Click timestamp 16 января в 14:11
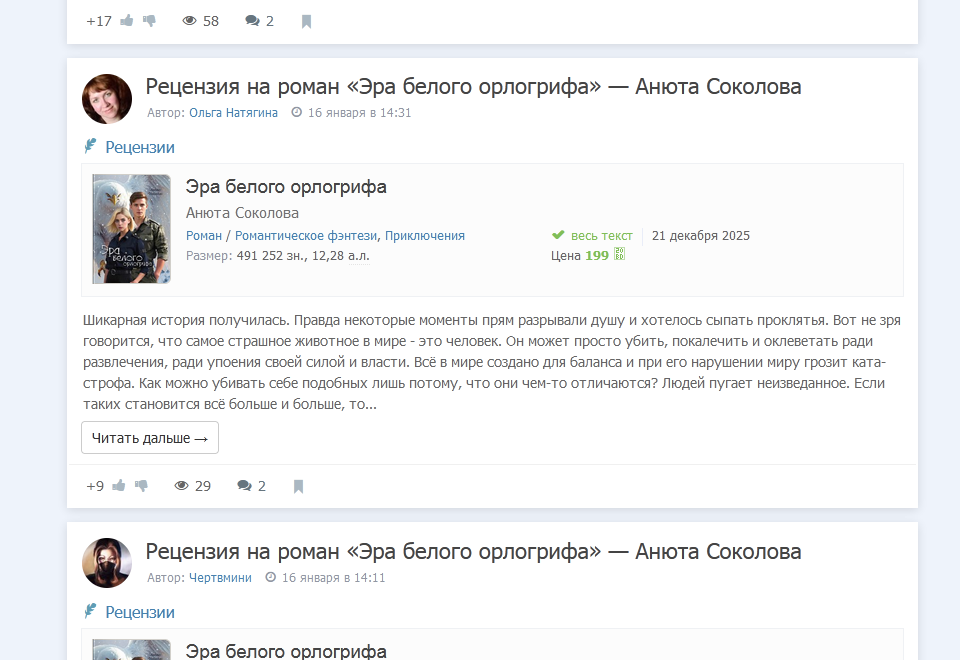The height and width of the screenshot is (660, 960). click(x=334, y=577)
